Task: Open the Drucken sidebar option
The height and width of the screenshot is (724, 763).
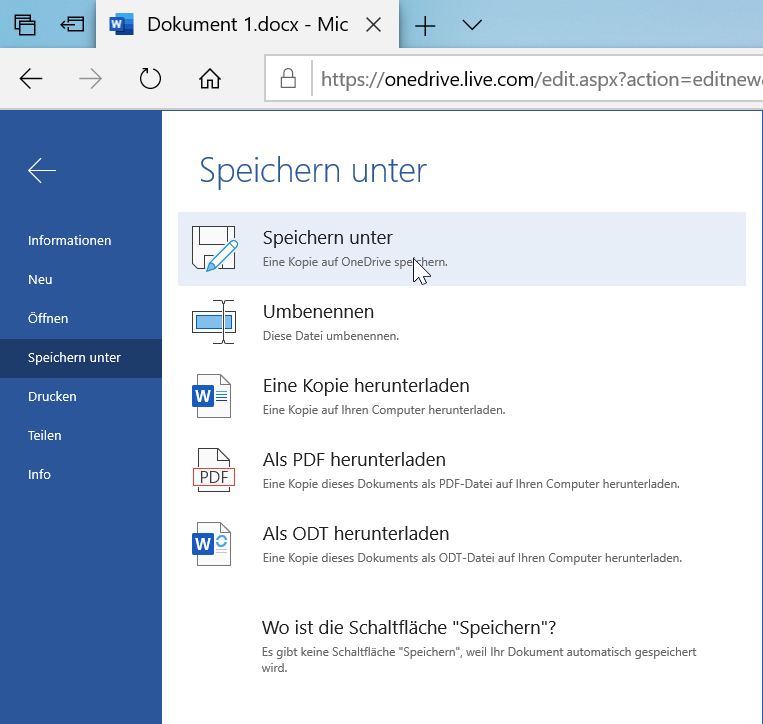Action: click(x=52, y=397)
